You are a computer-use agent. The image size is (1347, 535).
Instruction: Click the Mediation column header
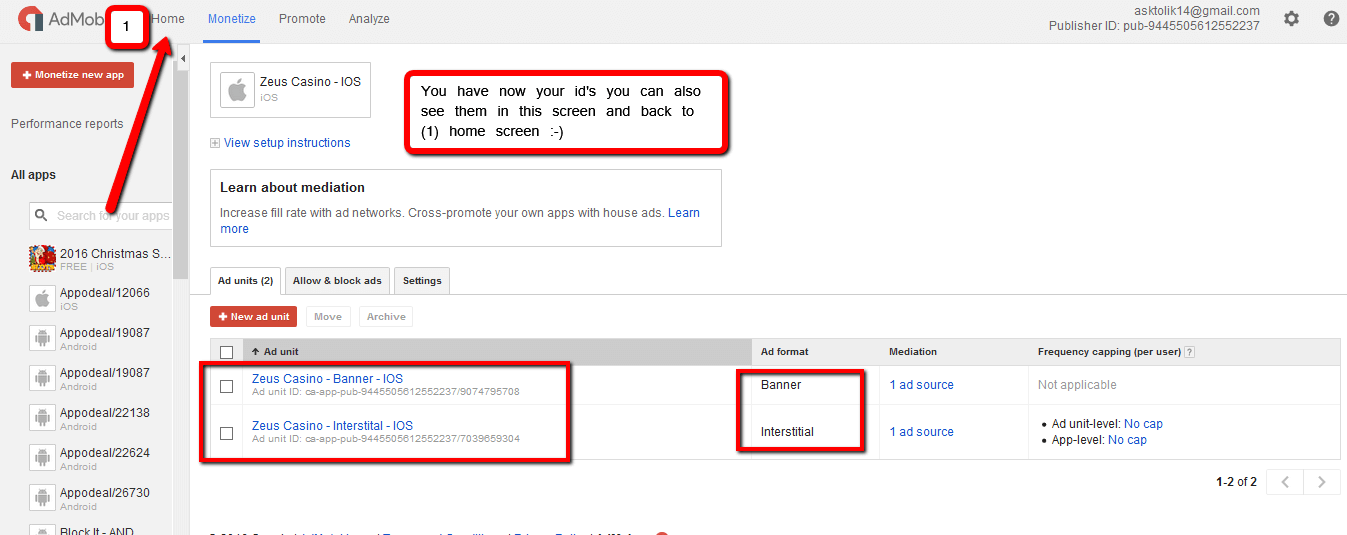coord(913,352)
